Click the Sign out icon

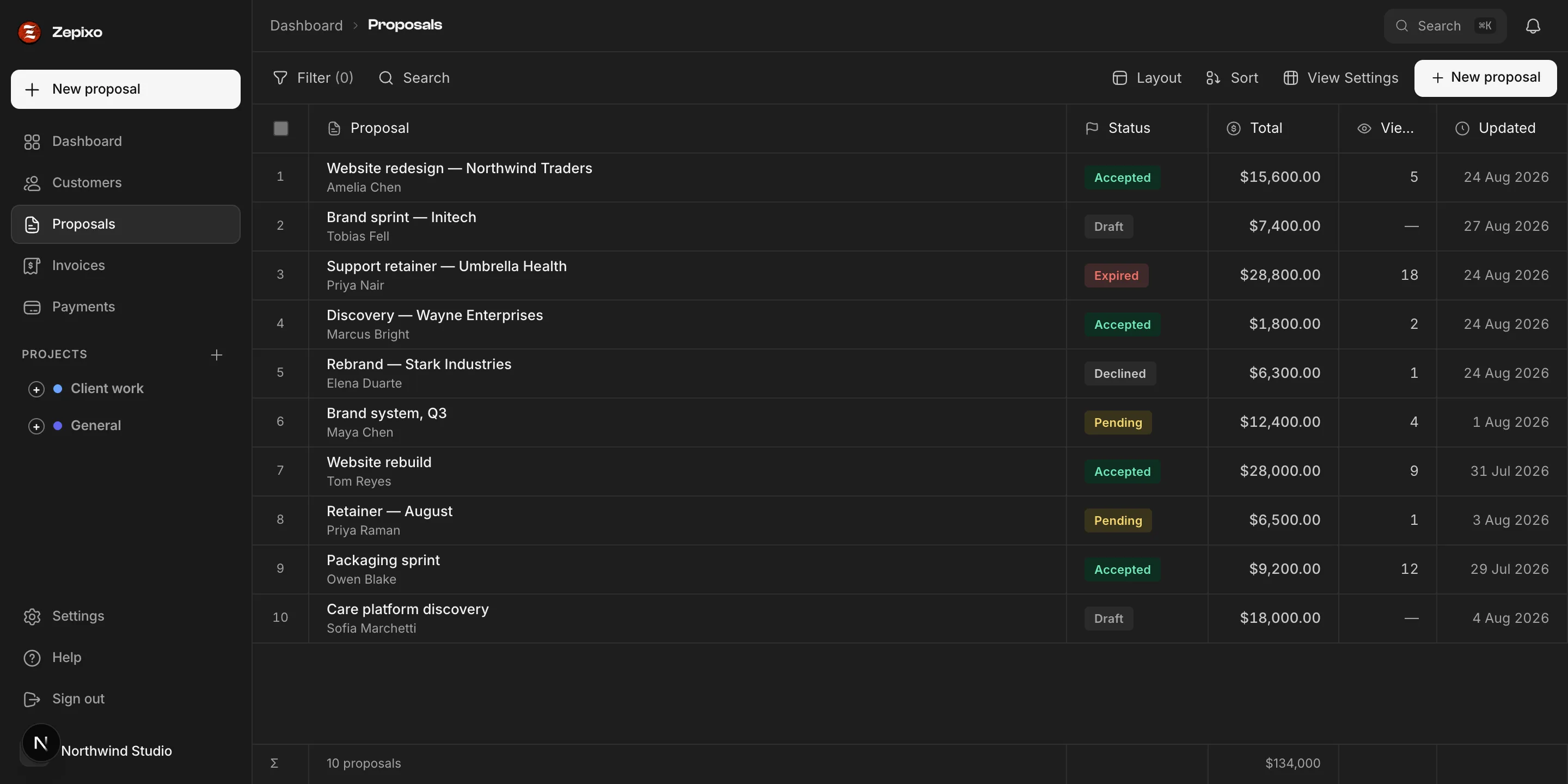click(32, 700)
